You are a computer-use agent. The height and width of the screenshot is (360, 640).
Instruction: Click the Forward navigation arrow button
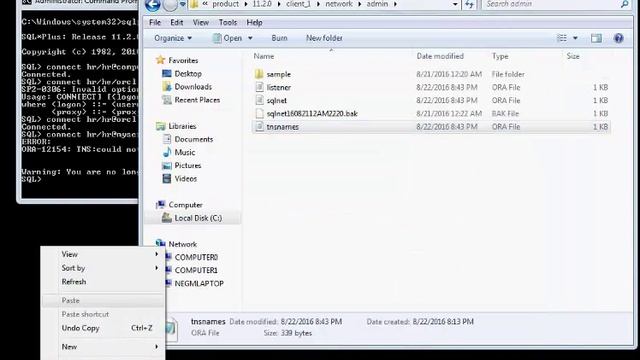[x=170, y=4]
